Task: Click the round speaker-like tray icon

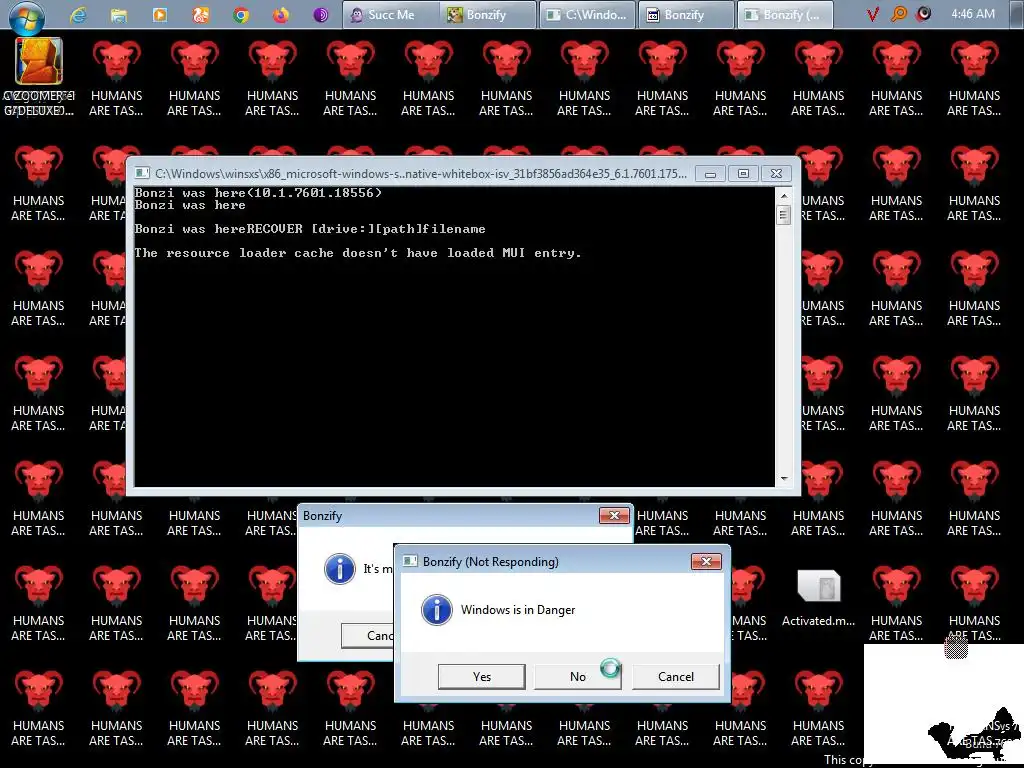Action: coord(923,14)
